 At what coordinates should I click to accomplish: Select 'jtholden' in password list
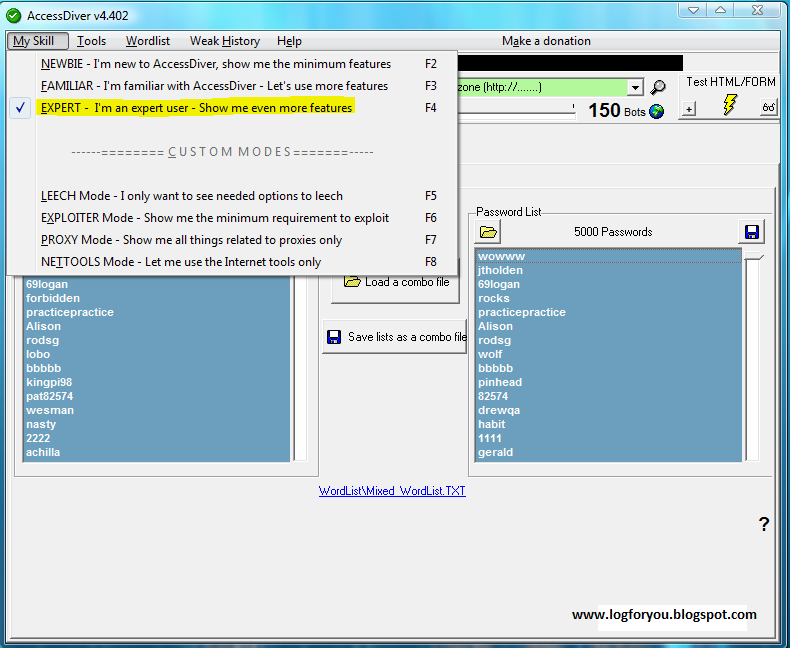point(608,270)
